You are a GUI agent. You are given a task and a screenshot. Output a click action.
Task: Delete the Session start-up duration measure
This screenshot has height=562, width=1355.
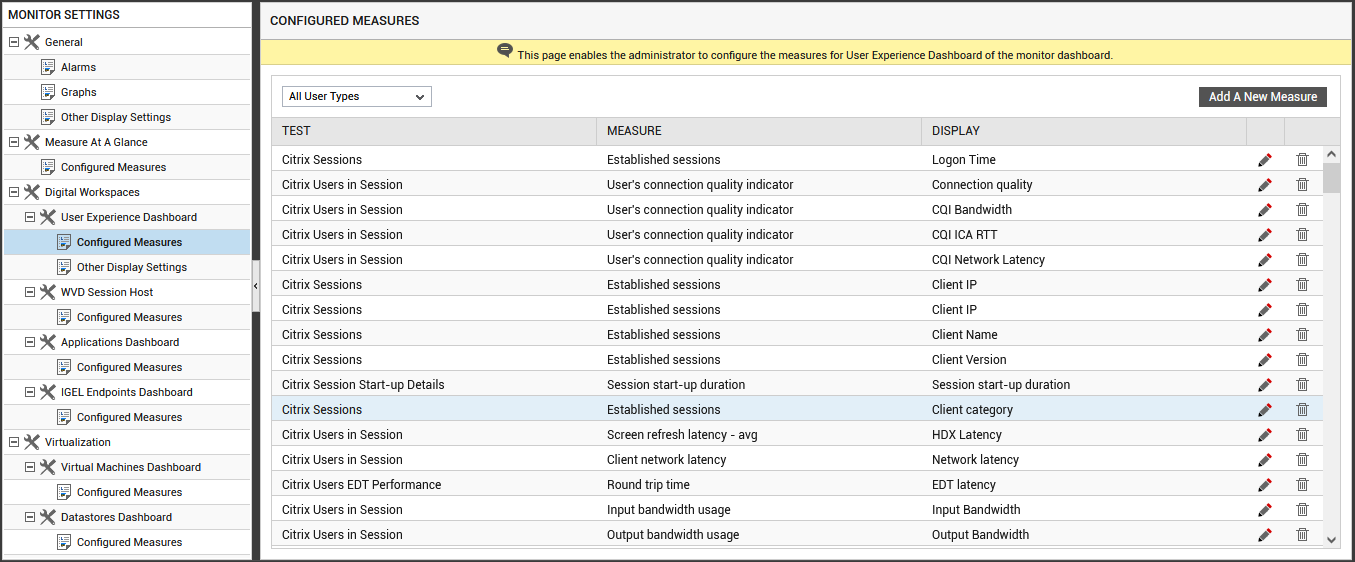1302,384
